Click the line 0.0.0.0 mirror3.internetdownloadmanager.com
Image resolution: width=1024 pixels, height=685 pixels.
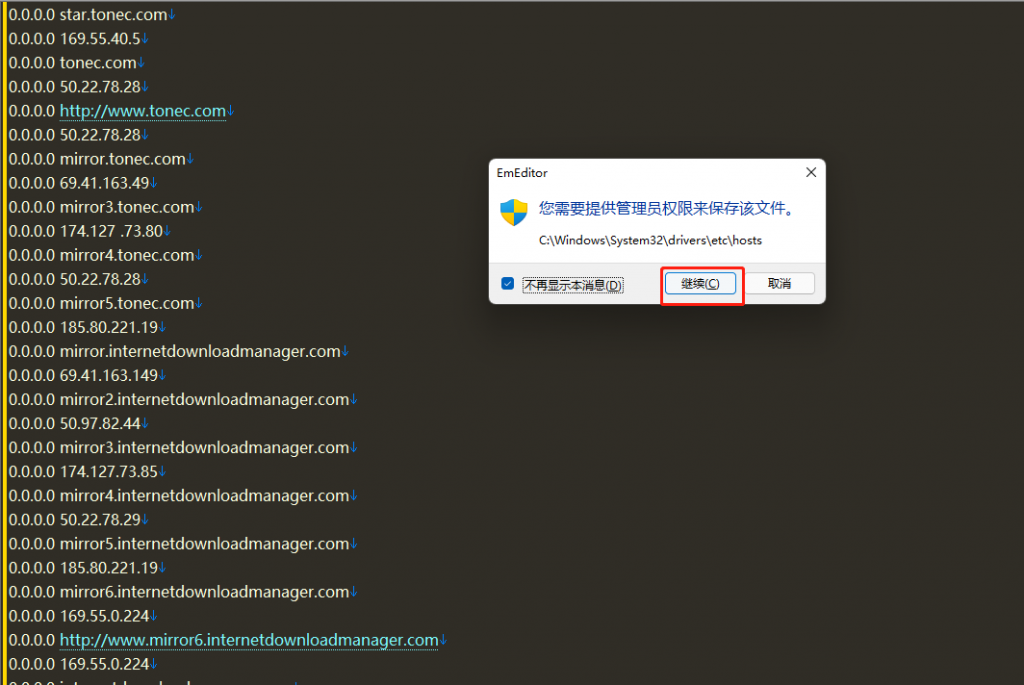[178, 447]
